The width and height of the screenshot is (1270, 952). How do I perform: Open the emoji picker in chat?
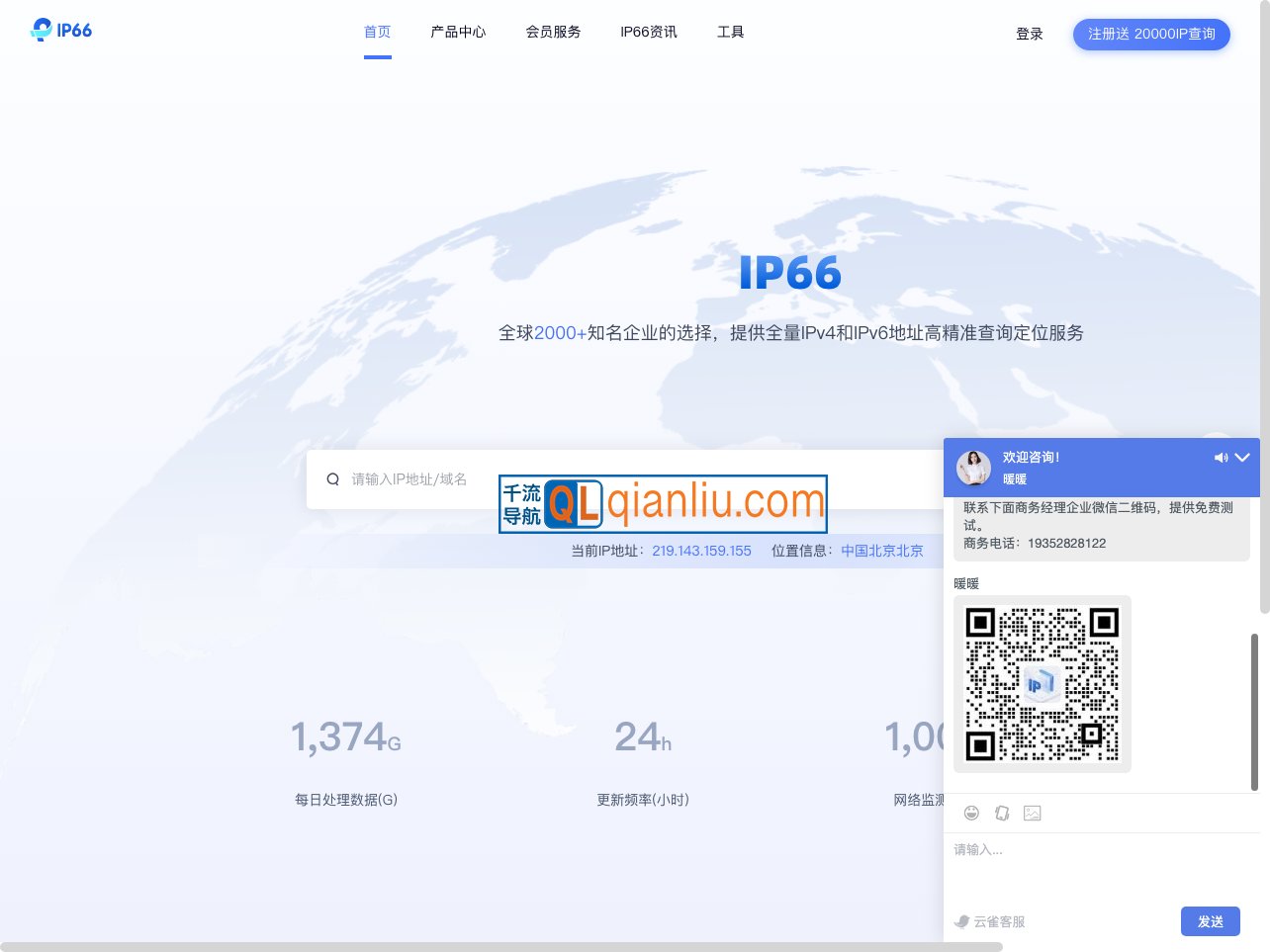tap(971, 813)
